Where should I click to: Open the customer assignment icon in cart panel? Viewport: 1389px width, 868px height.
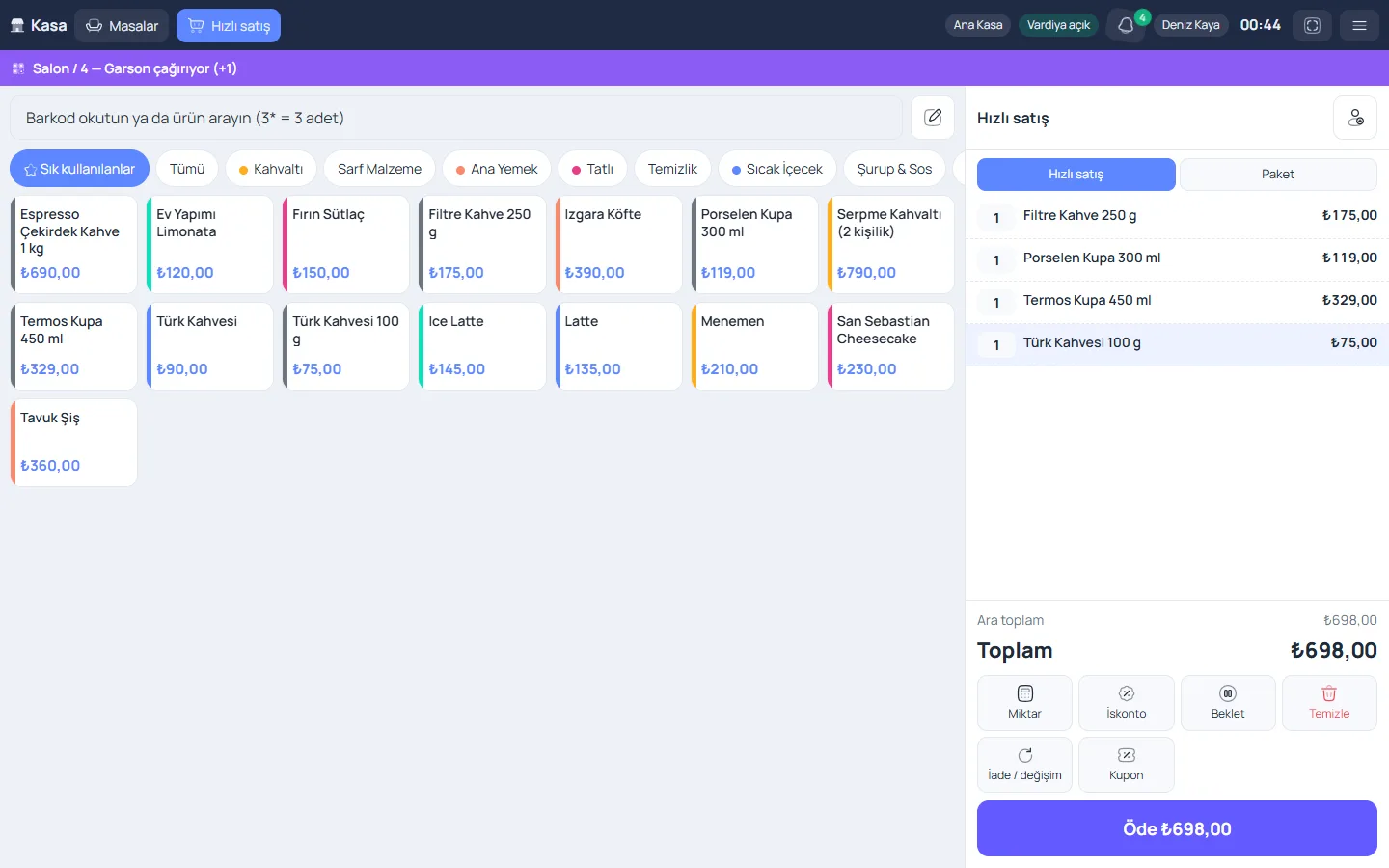(x=1355, y=118)
